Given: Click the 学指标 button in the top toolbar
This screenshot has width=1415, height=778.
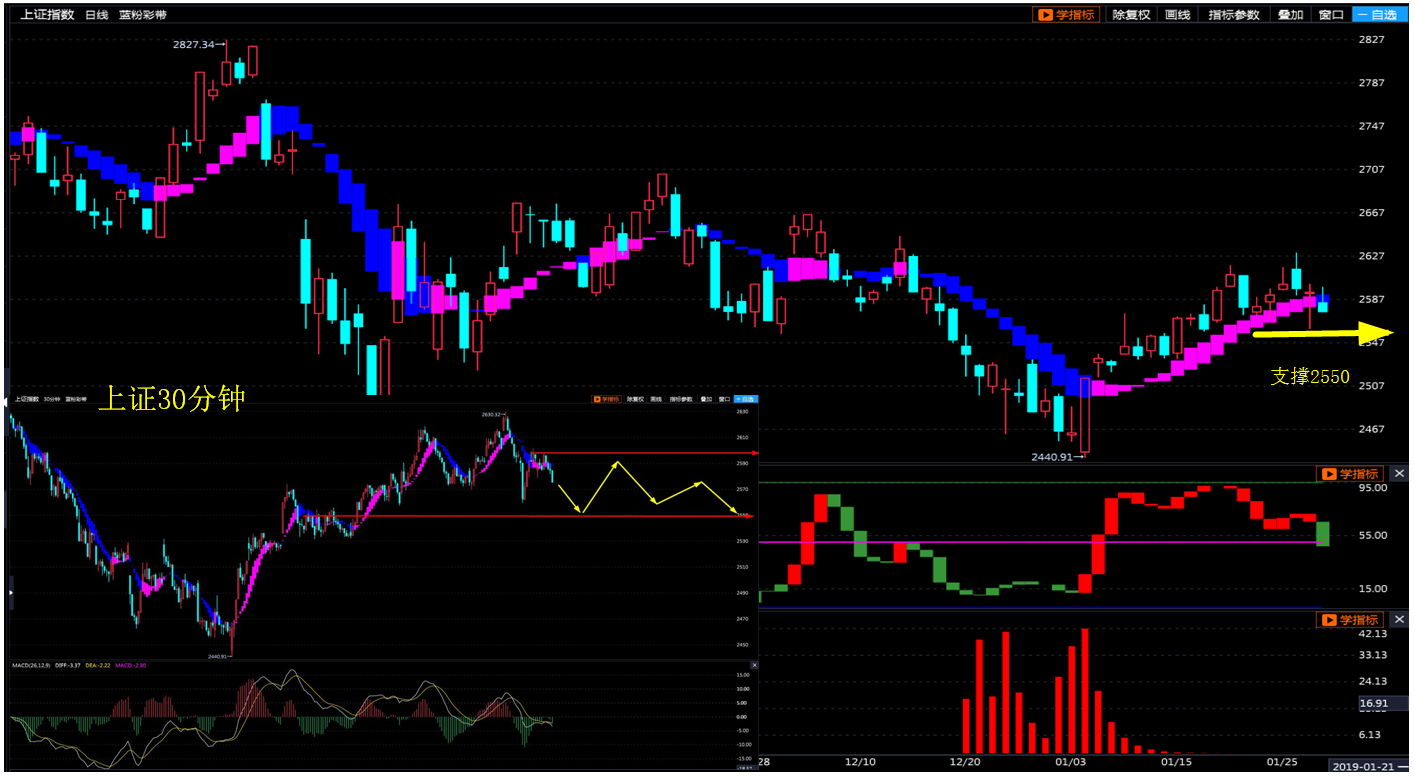Looking at the screenshot, I should [x=1066, y=15].
